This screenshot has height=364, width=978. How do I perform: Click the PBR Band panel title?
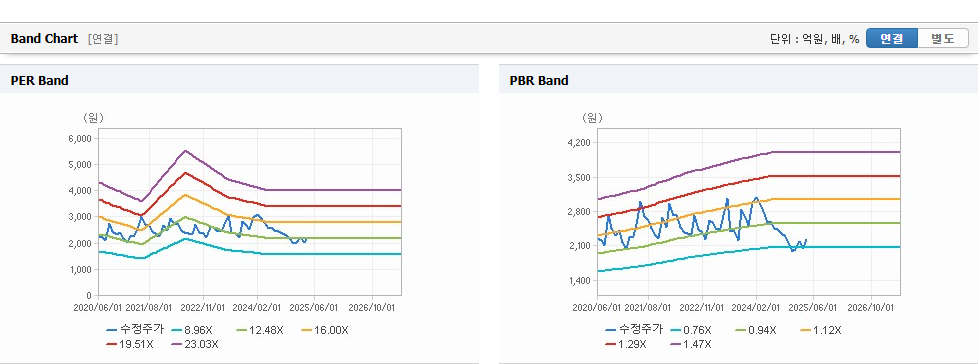point(539,80)
